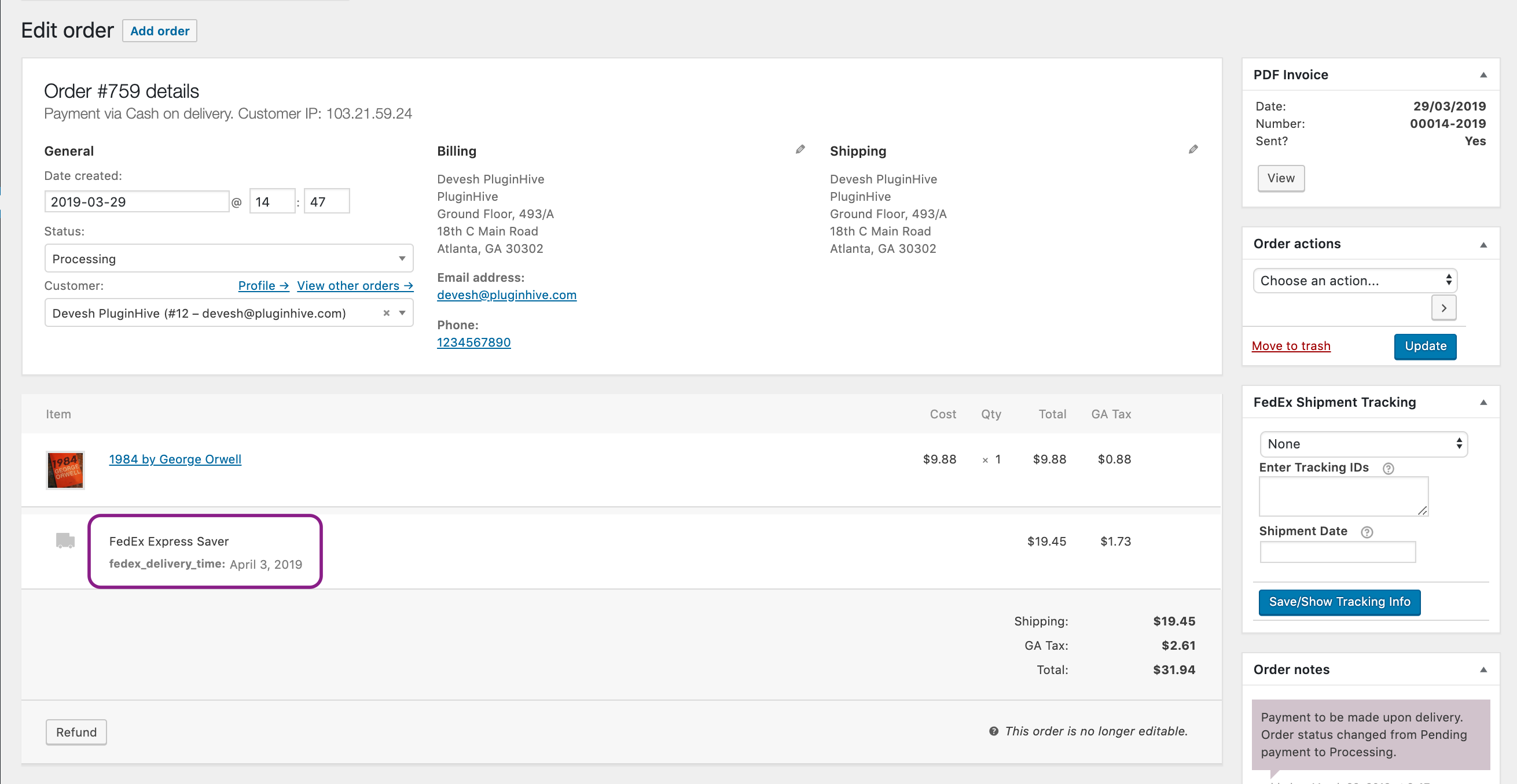
Task: Click the Save/Show Tracking Info button
Action: [1339, 601]
